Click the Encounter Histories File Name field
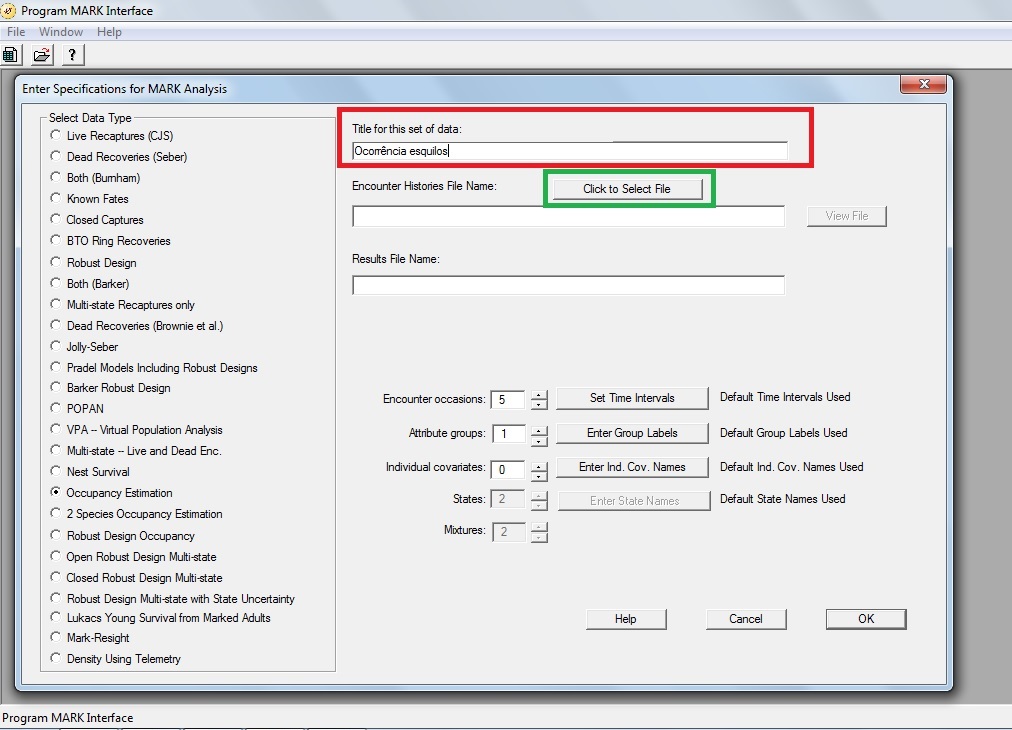This screenshot has height=730, width=1012. click(x=569, y=216)
